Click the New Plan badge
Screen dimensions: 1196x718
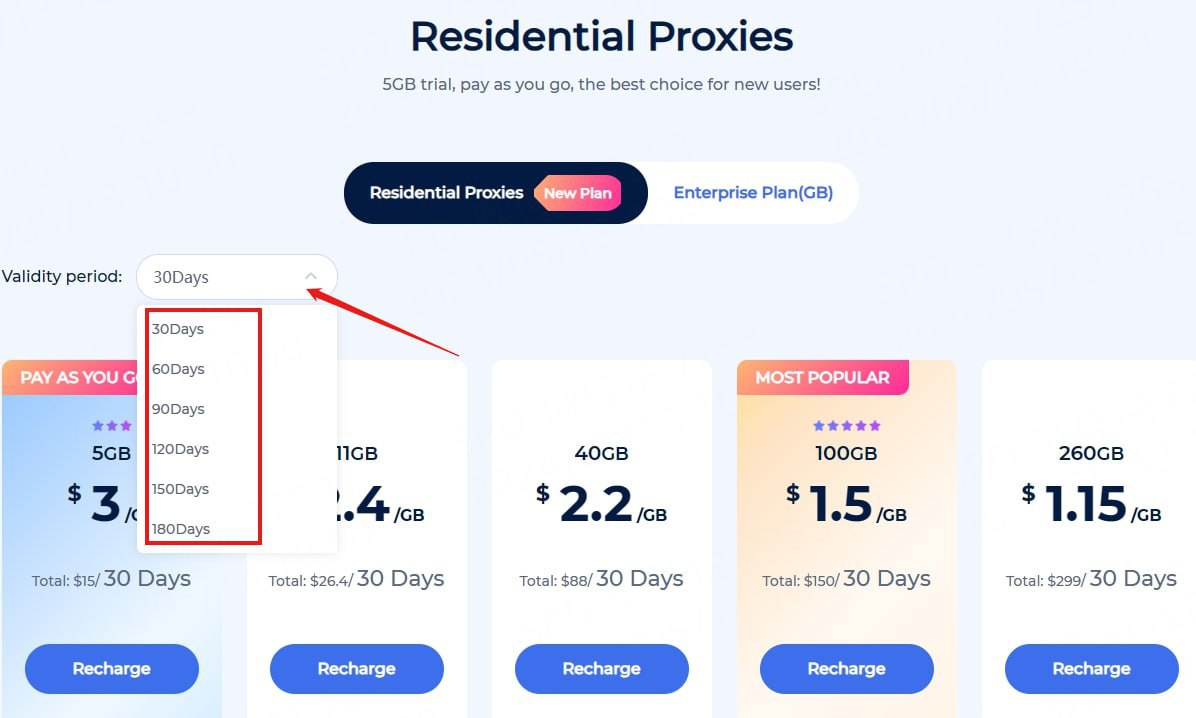577,193
